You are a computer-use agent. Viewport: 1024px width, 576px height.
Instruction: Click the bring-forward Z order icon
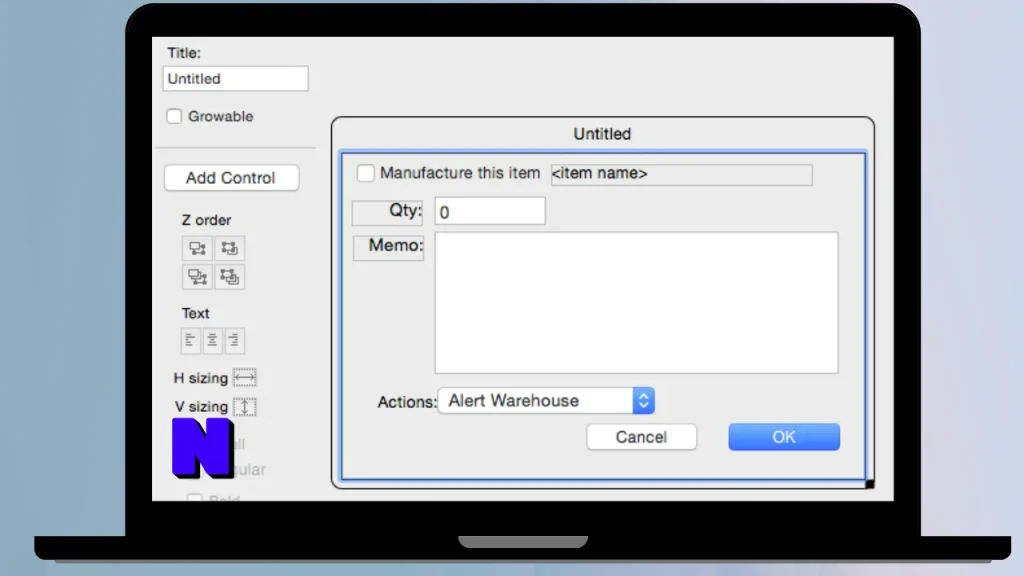[229, 249]
